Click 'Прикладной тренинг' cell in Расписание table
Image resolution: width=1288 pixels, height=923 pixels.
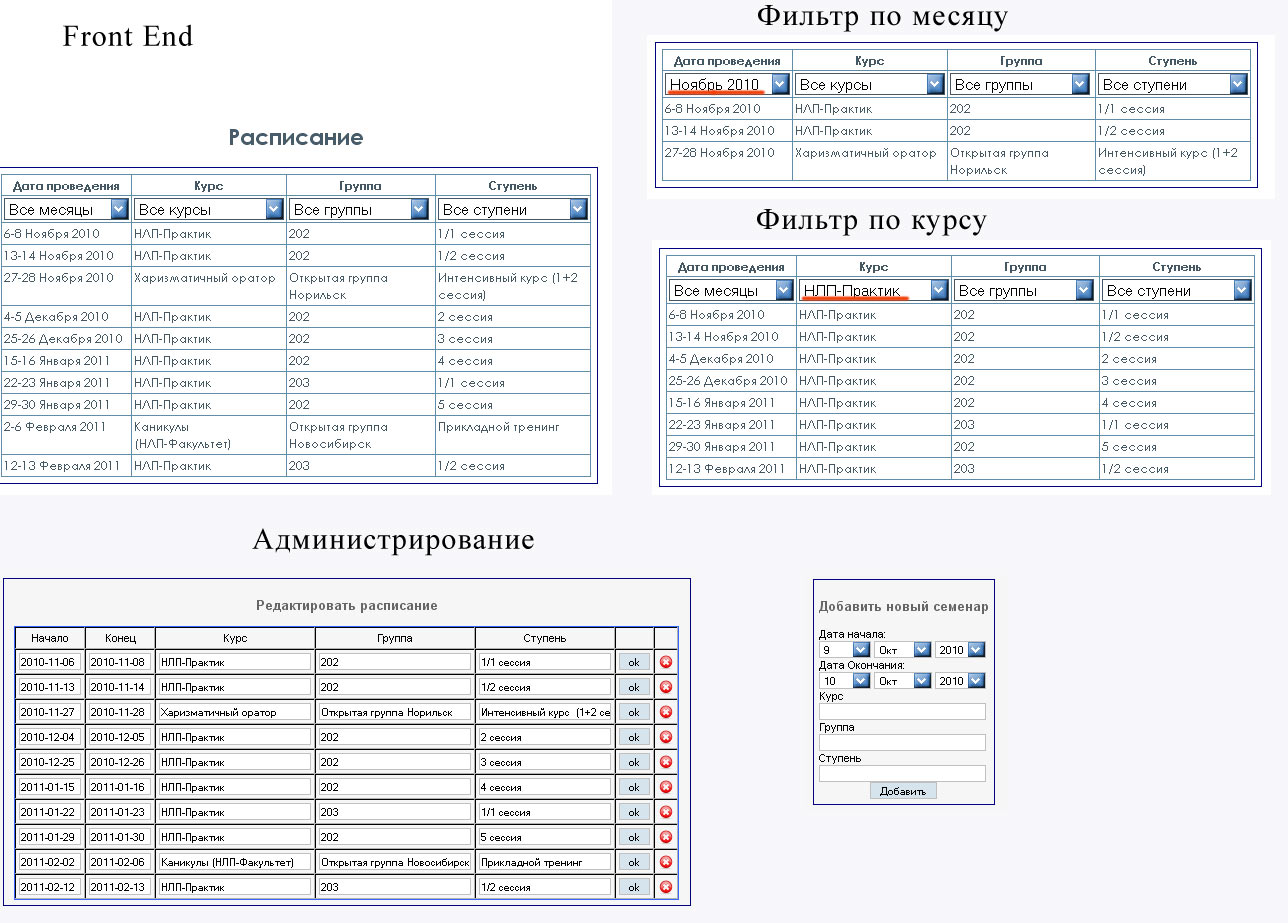coord(498,427)
